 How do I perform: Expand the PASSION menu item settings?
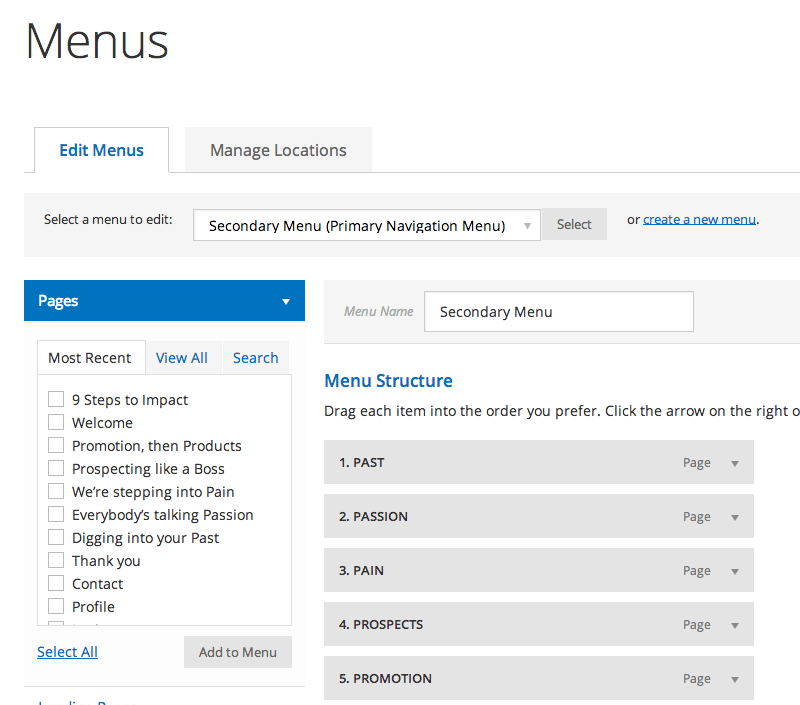pos(733,516)
